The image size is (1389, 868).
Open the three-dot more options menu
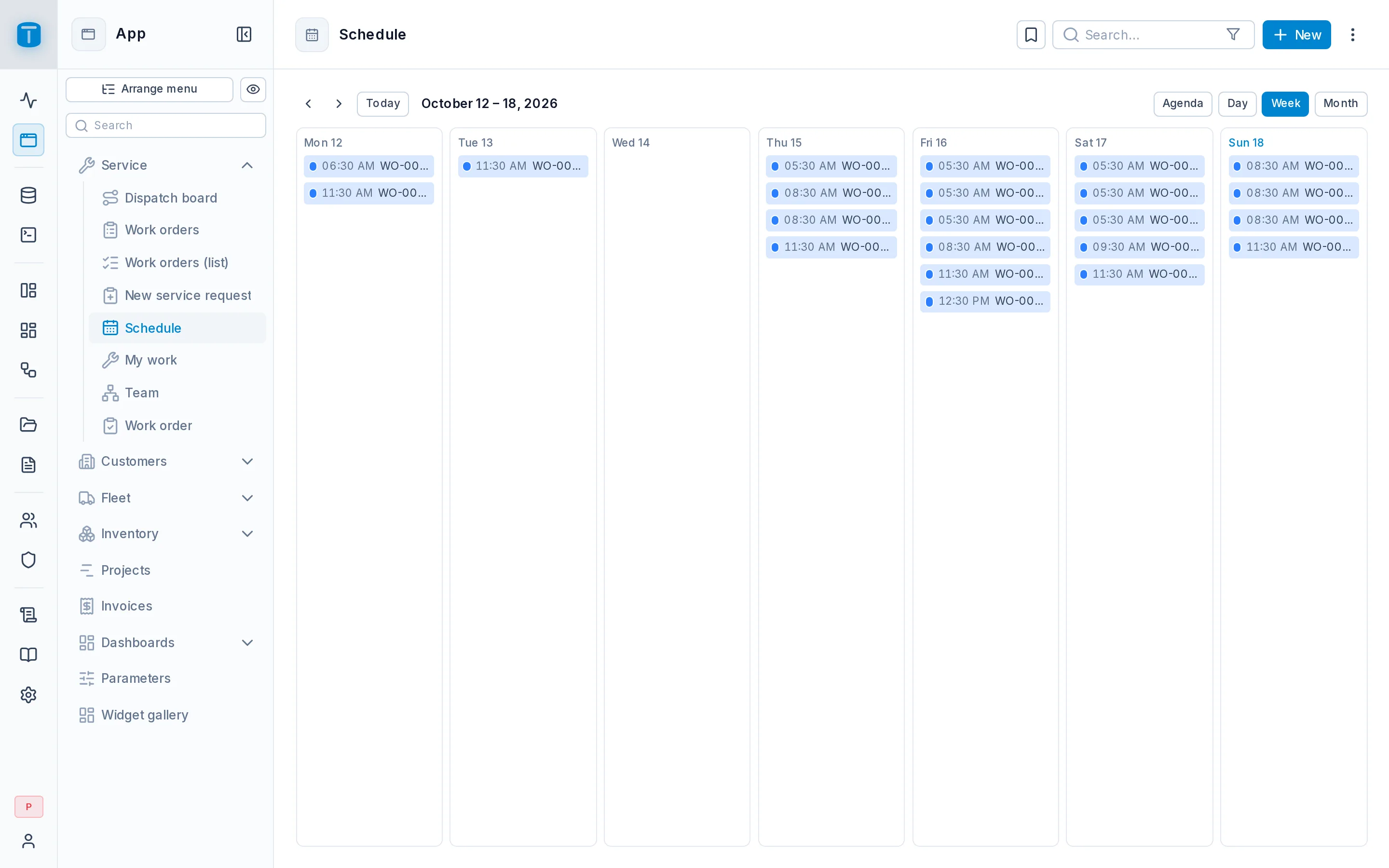click(x=1353, y=35)
